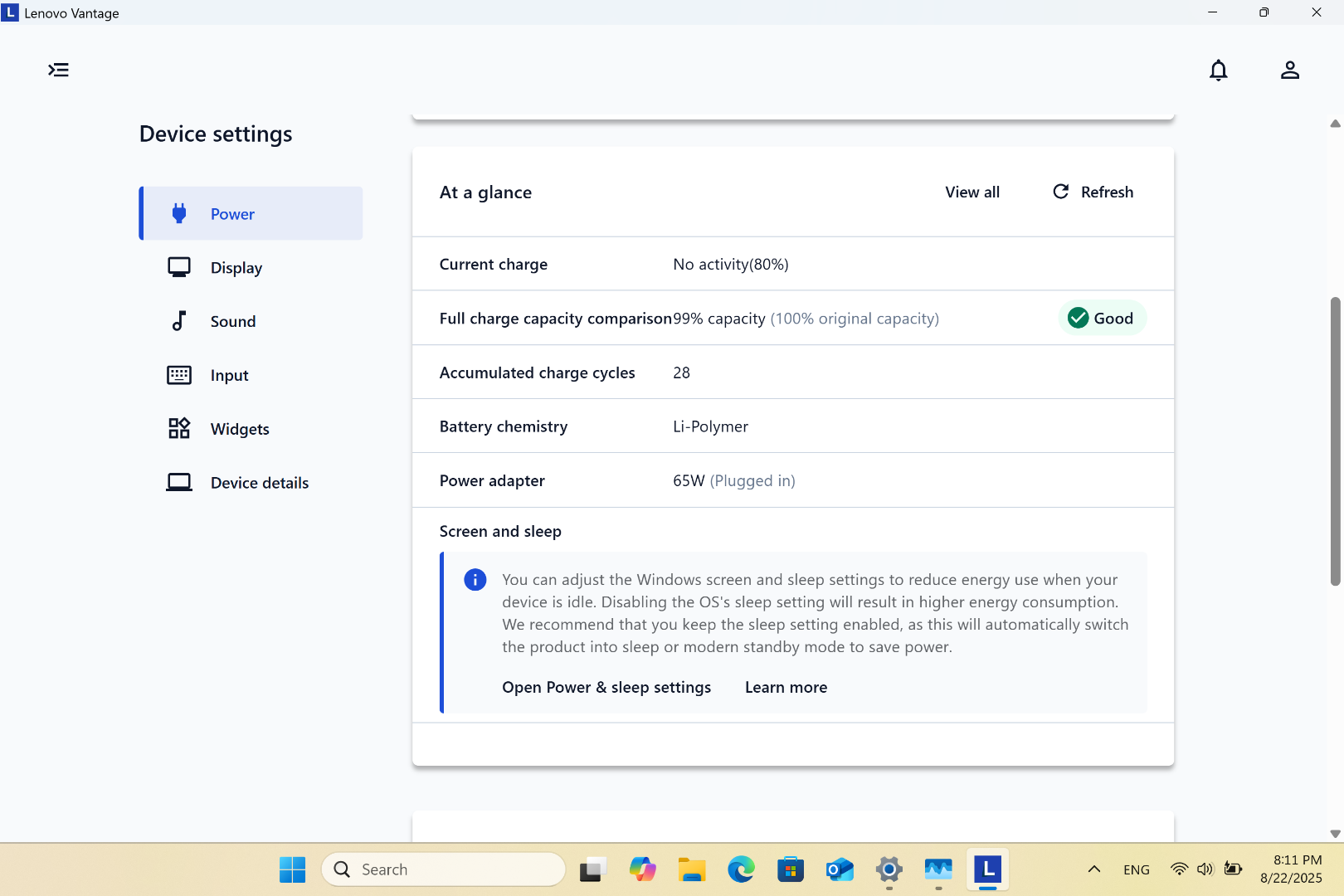Click the Display monitor icon
1344x896 pixels.
pyautogui.click(x=179, y=267)
